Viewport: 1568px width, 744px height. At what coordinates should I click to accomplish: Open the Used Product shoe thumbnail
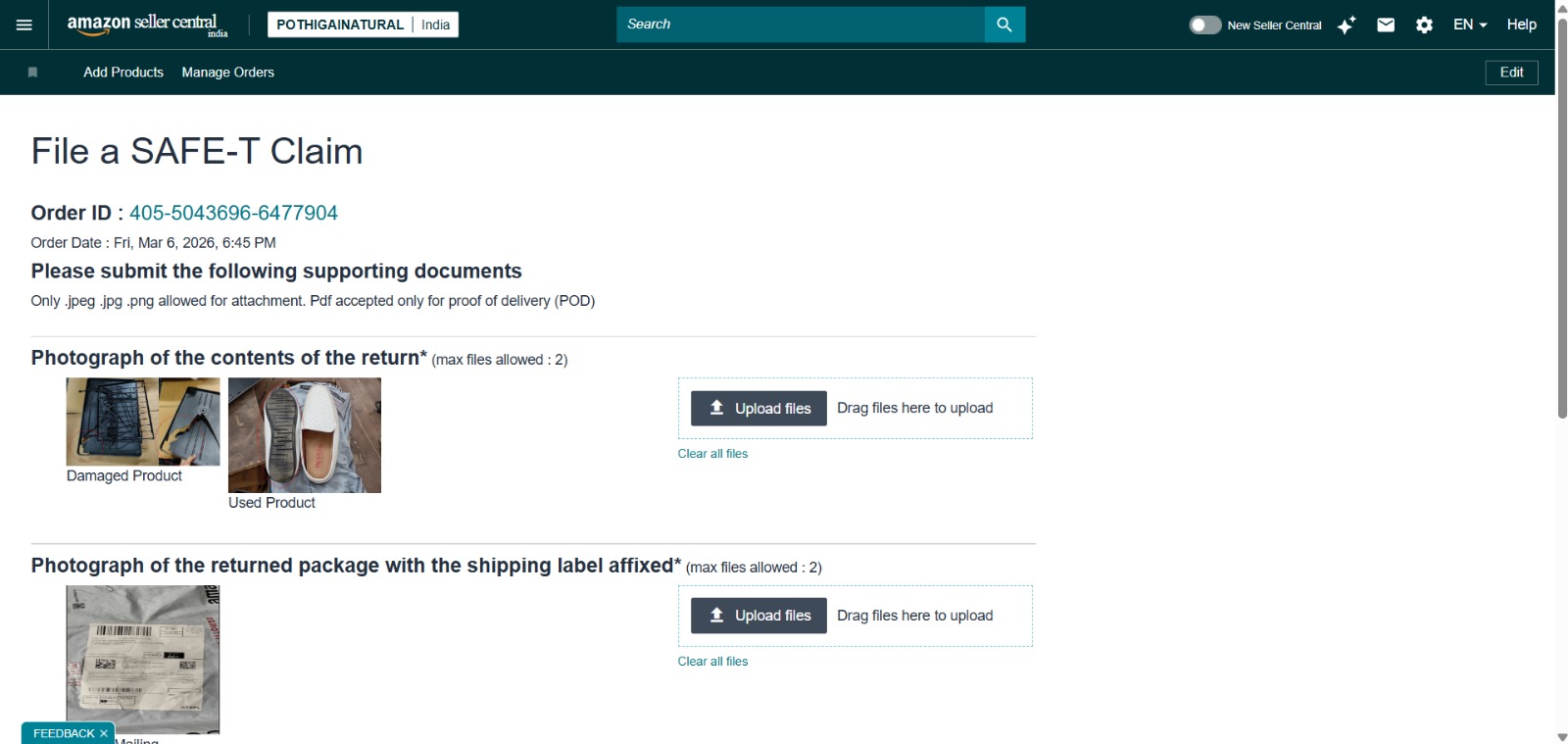point(305,435)
